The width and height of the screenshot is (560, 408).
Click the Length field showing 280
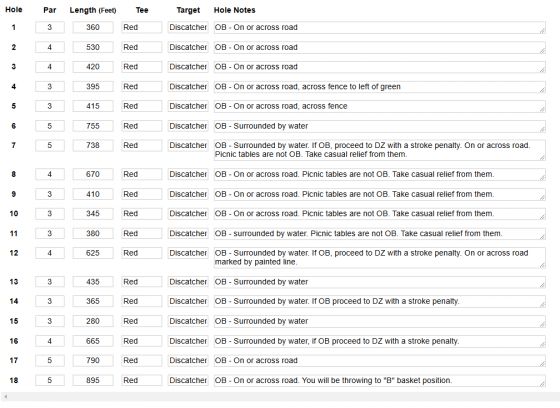tap(93, 321)
